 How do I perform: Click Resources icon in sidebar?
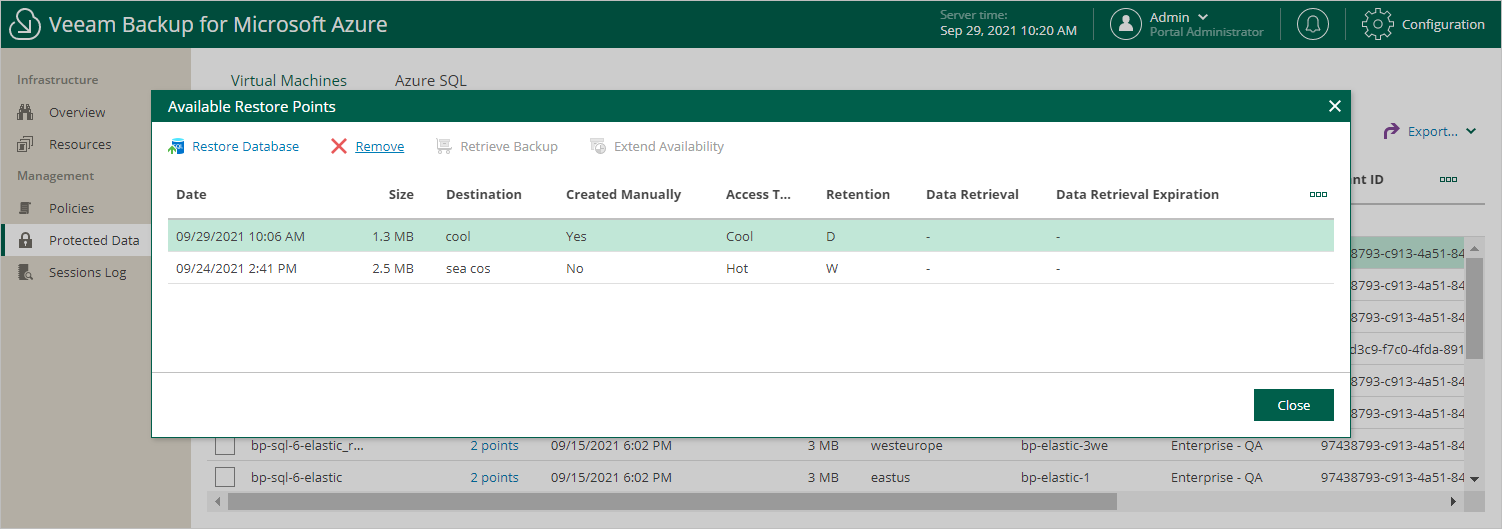(26, 144)
